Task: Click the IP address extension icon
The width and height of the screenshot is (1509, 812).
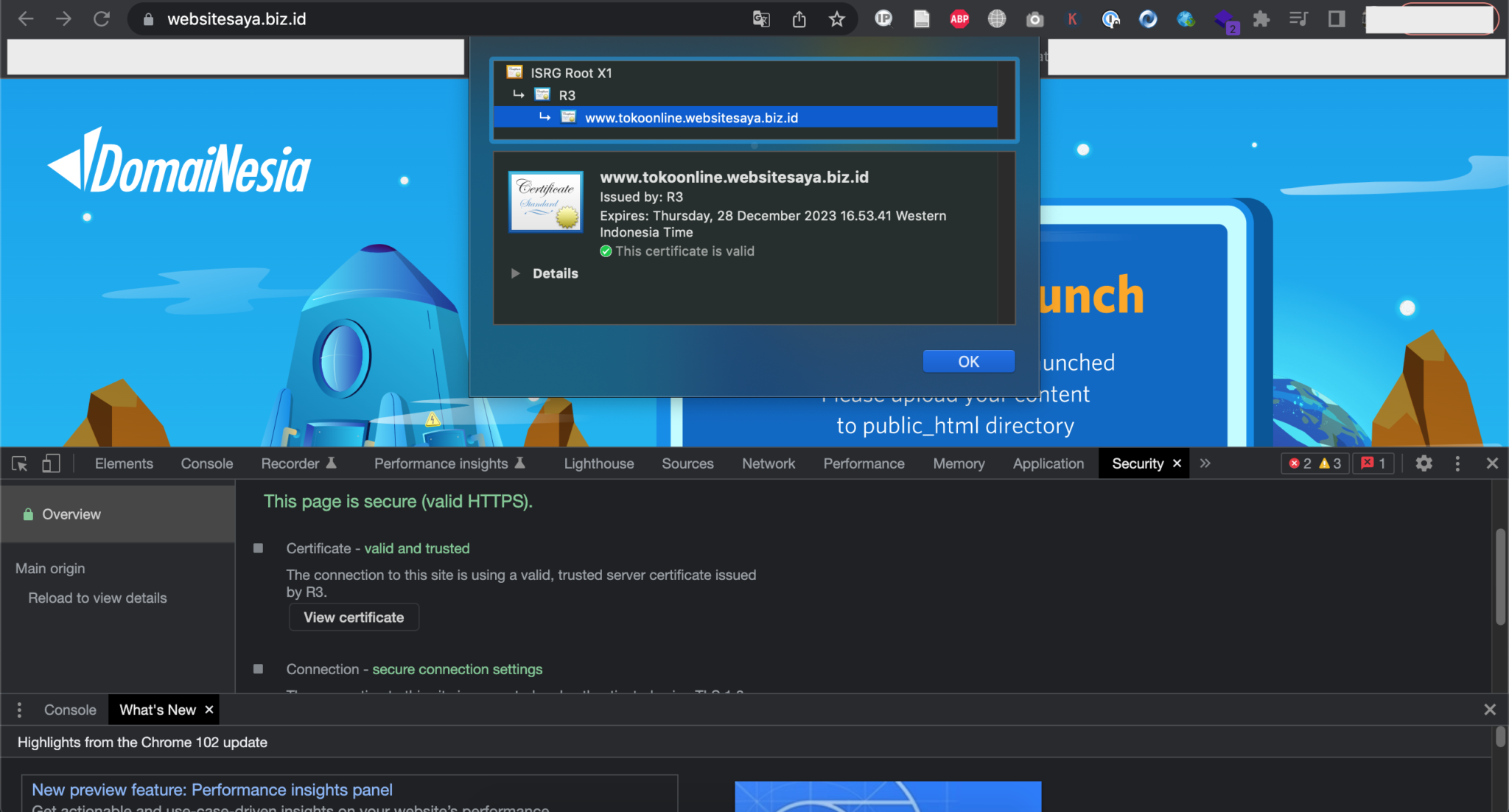Action: (x=883, y=19)
